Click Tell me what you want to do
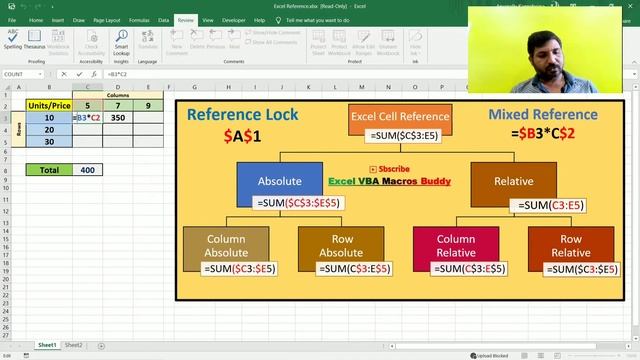 313,20
